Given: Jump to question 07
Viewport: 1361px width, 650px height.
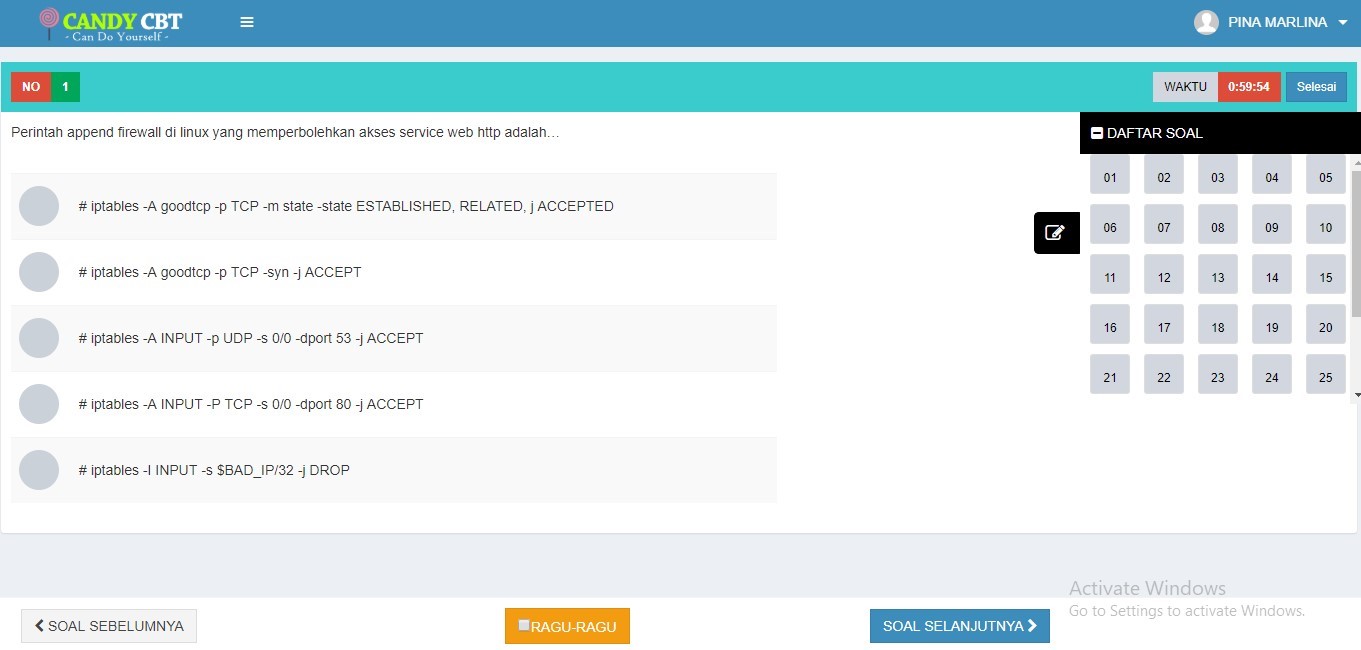Looking at the screenshot, I should point(1164,226).
